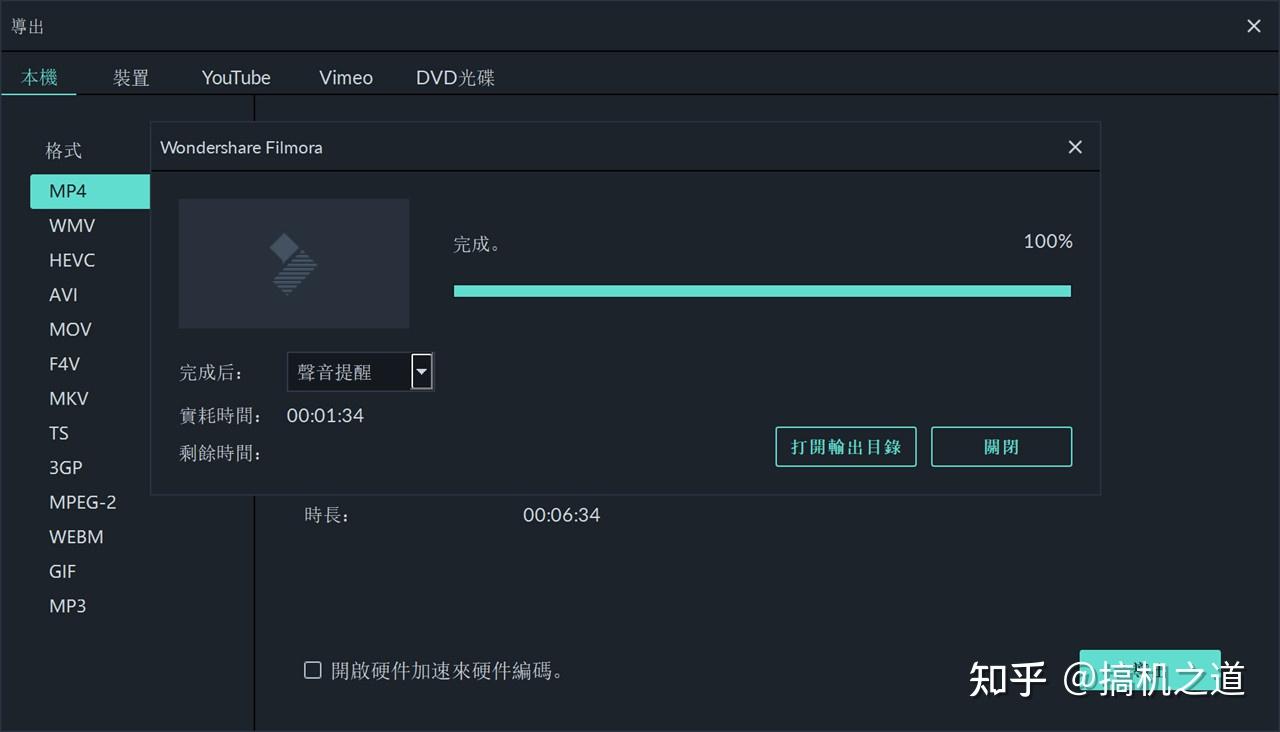Select the YouTube export tab
1280x732 pixels.
(x=236, y=77)
